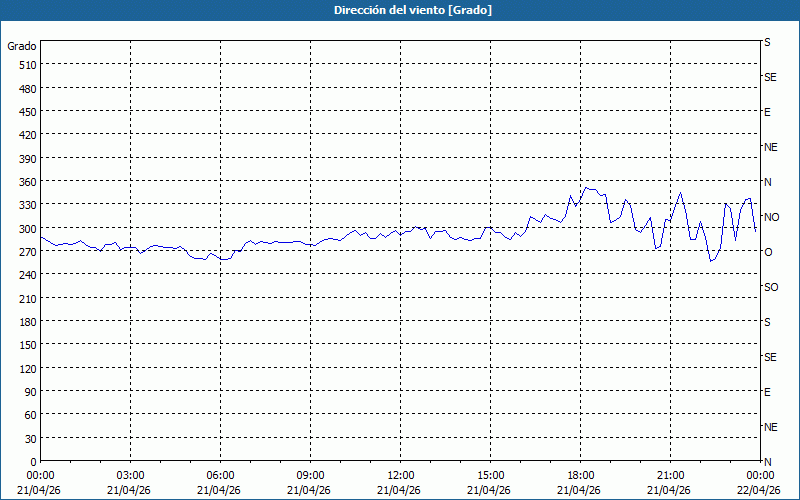Screen dimensions: 800x500
Task: Select the 15:00 time label
Action: (491, 475)
